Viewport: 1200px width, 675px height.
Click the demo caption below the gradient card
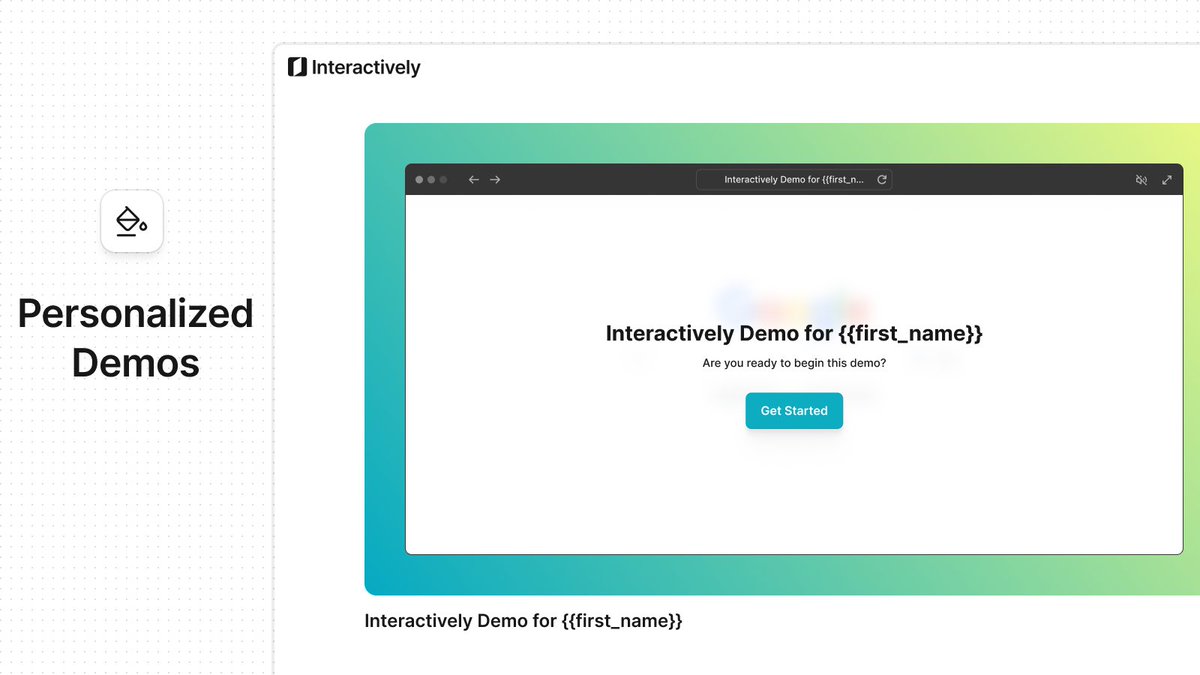coord(523,621)
